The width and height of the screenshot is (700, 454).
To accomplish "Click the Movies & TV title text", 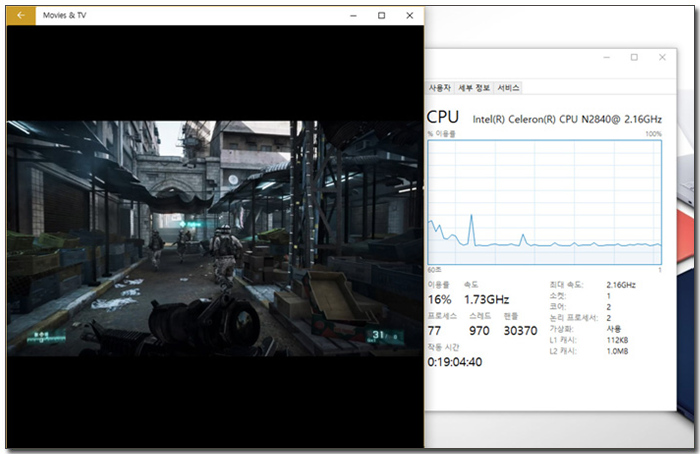I will [65, 15].
